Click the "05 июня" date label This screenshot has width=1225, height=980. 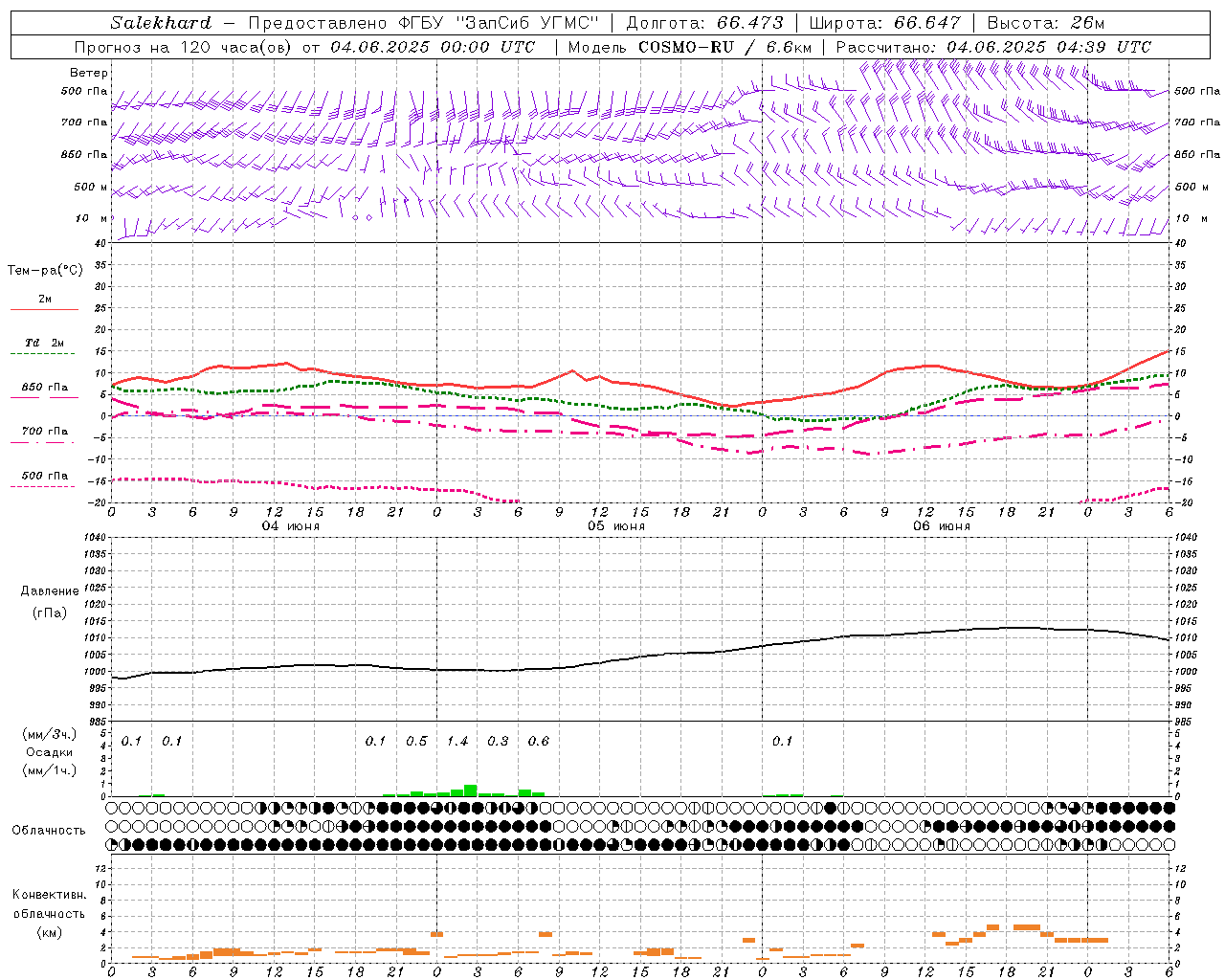point(616,526)
